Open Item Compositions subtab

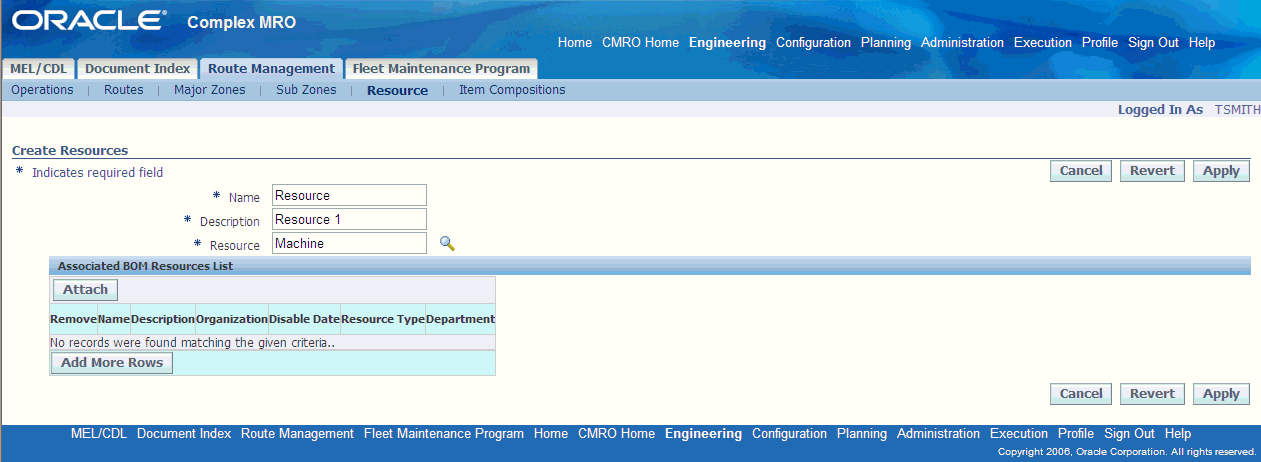512,90
